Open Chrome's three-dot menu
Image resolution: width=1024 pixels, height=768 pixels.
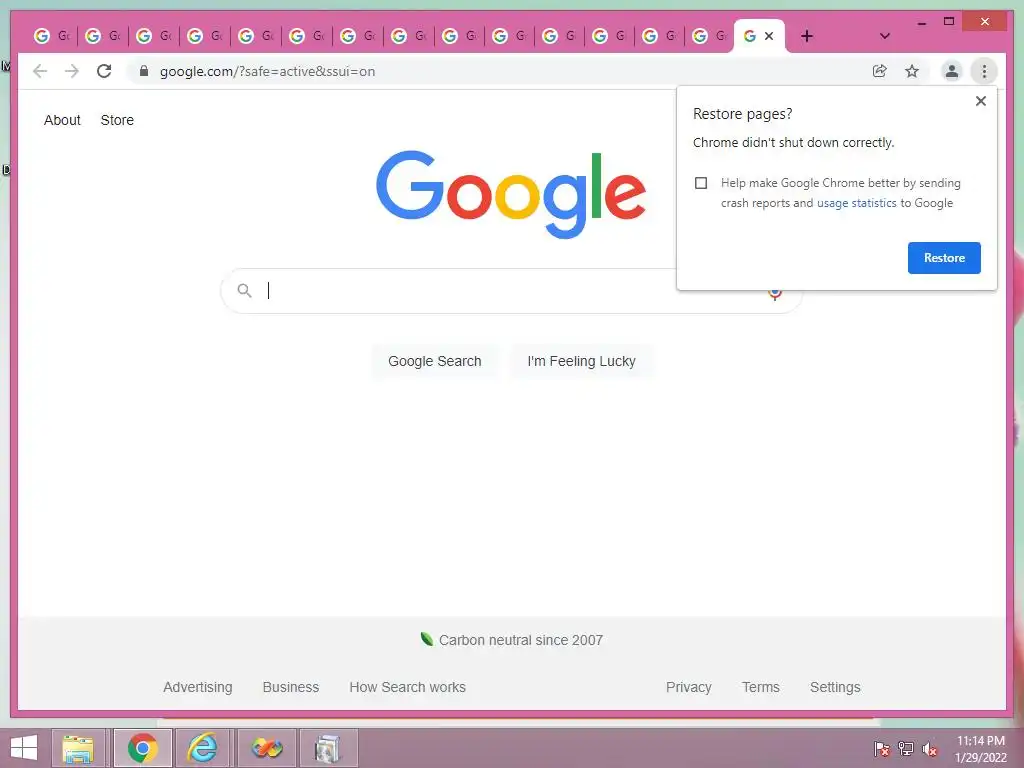click(x=984, y=71)
